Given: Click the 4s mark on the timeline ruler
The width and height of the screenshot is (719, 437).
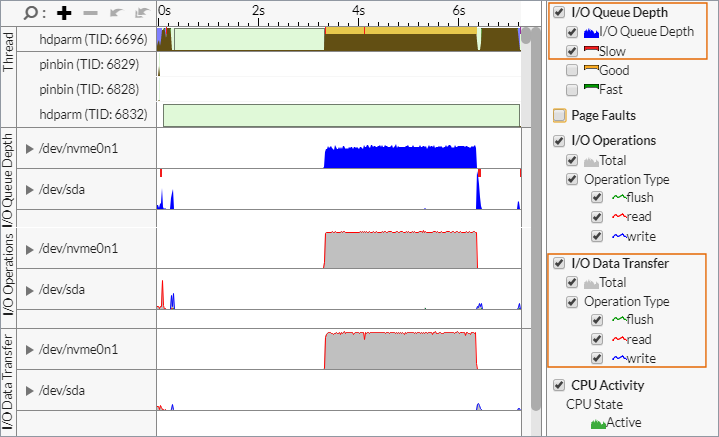Looking at the screenshot, I should click(358, 11).
